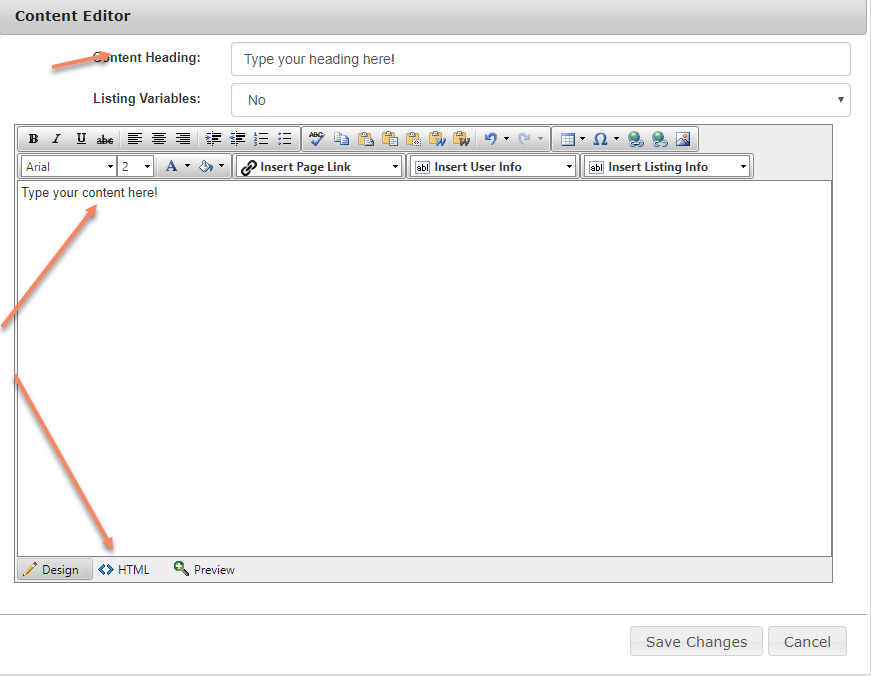The image size is (871, 676).
Task: Click the second indent icon beside numbered list
Action: coord(237,139)
